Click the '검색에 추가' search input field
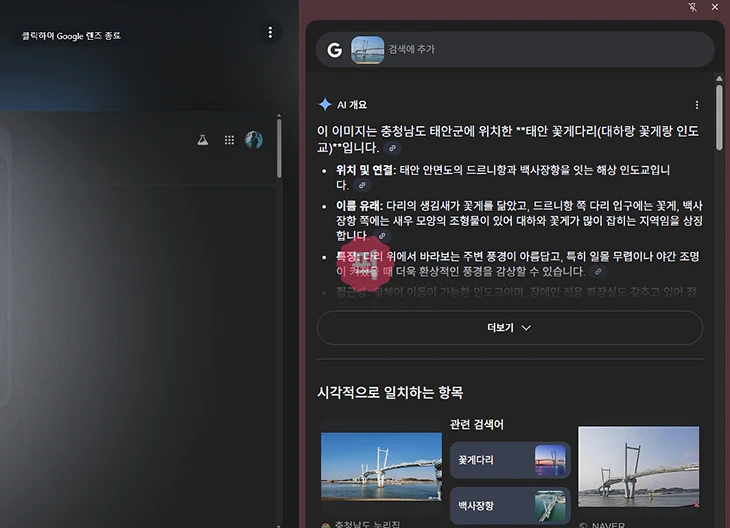The height and width of the screenshot is (528, 730). tap(515, 49)
